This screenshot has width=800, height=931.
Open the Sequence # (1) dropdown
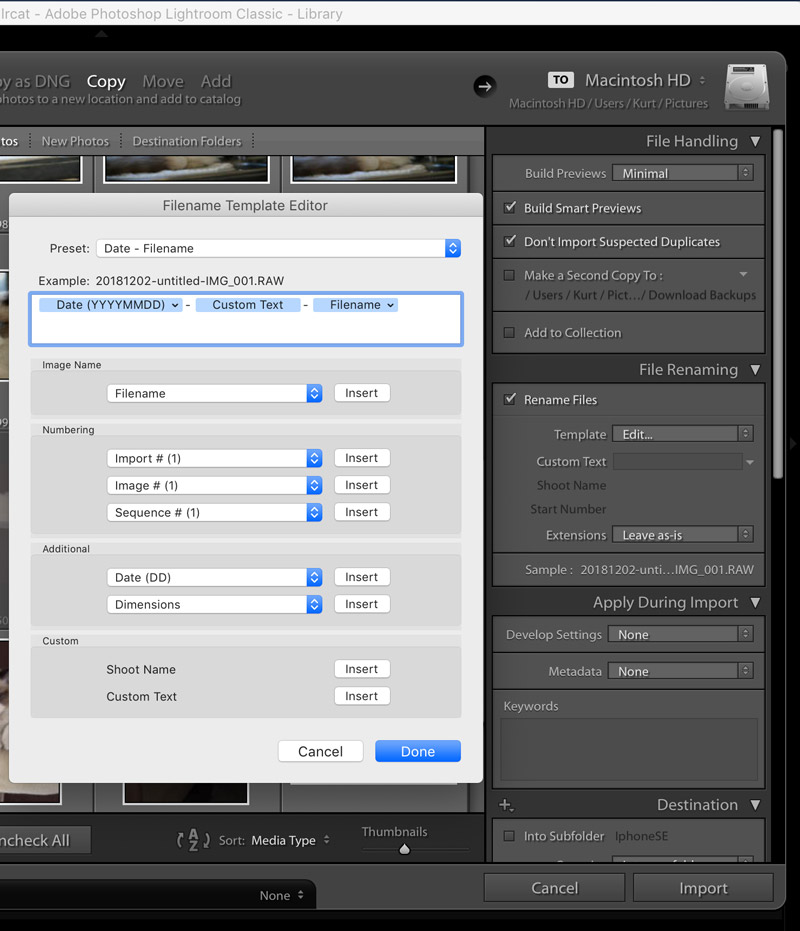pyautogui.click(x=214, y=512)
